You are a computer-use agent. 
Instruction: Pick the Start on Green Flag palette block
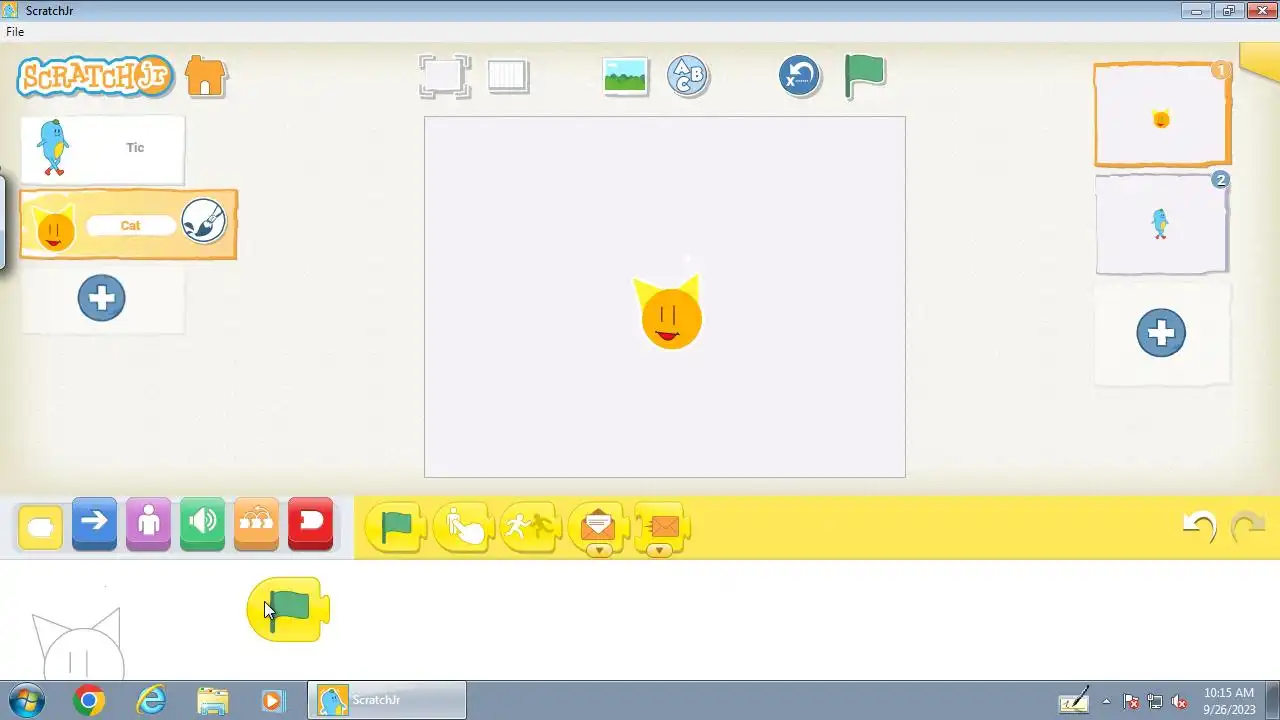(x=396, y=526)
